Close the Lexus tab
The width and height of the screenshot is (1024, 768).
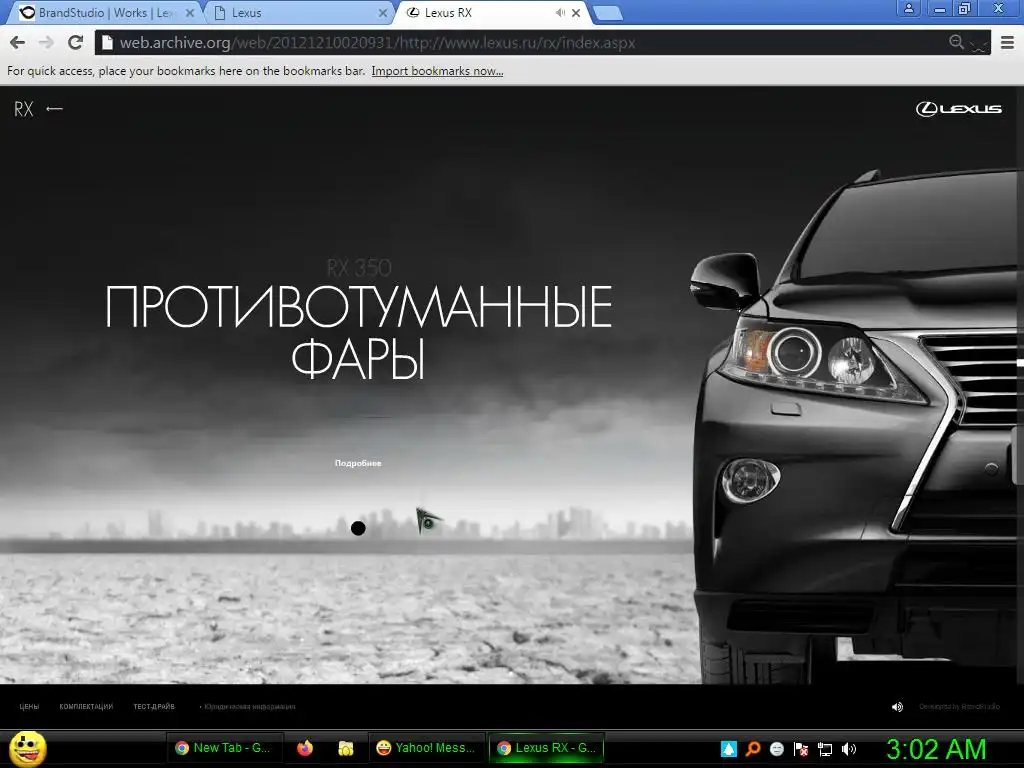click(383, 12)
